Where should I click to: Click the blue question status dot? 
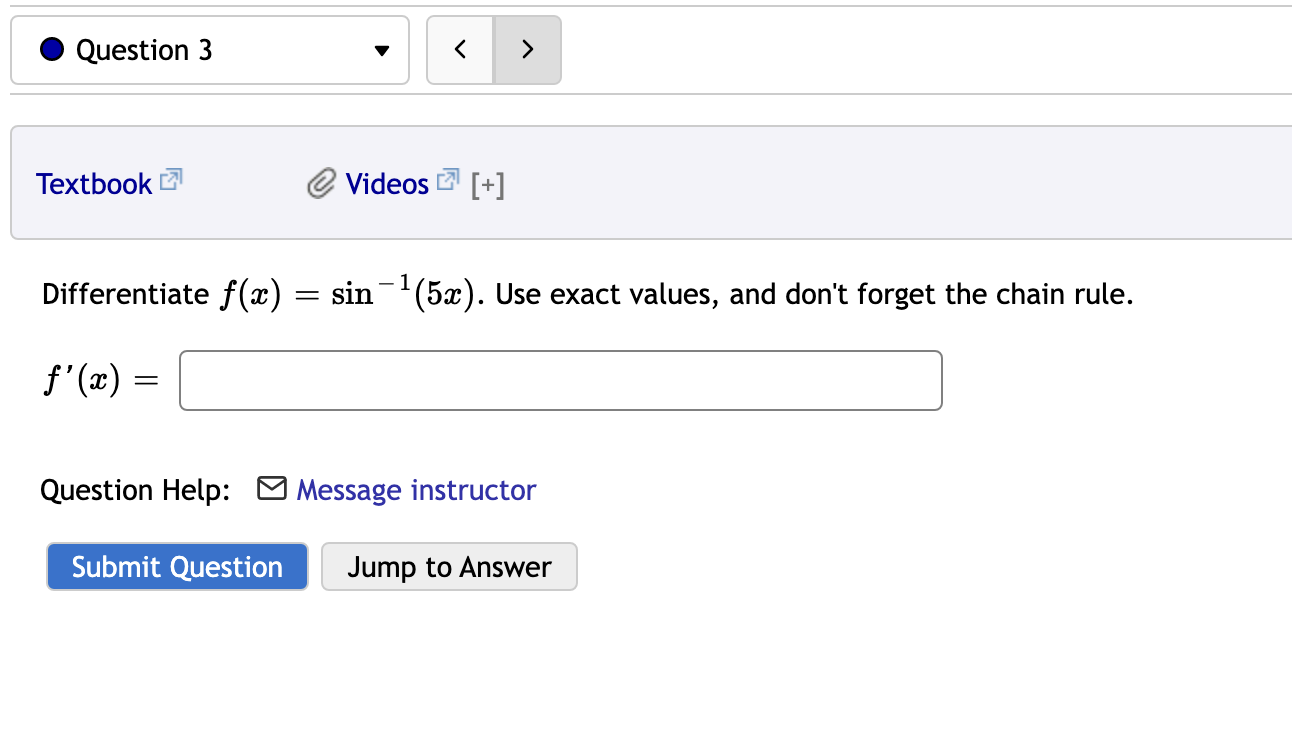[x=51, y=49]
